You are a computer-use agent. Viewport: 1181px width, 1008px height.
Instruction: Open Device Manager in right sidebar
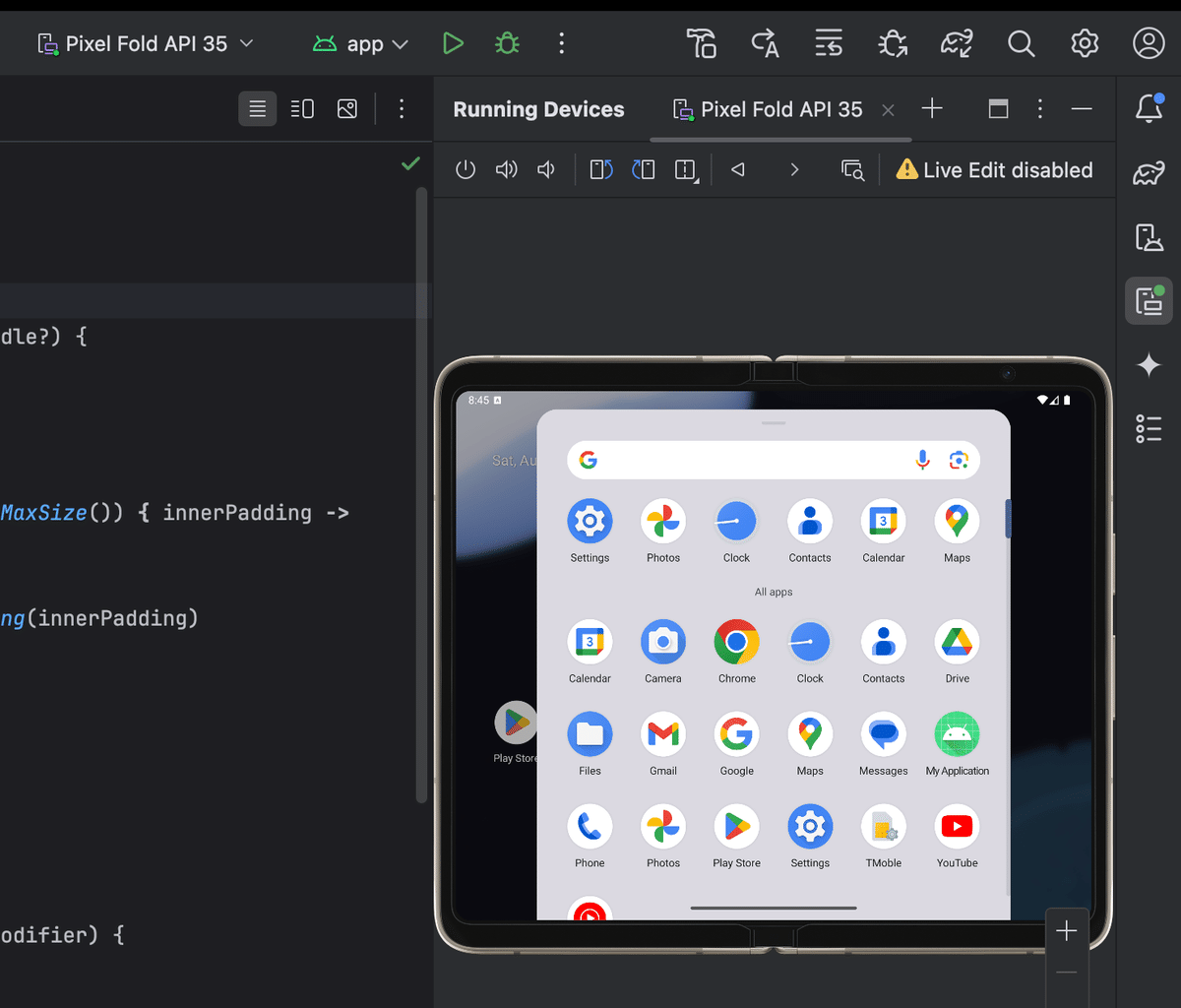click(1149, 237)
